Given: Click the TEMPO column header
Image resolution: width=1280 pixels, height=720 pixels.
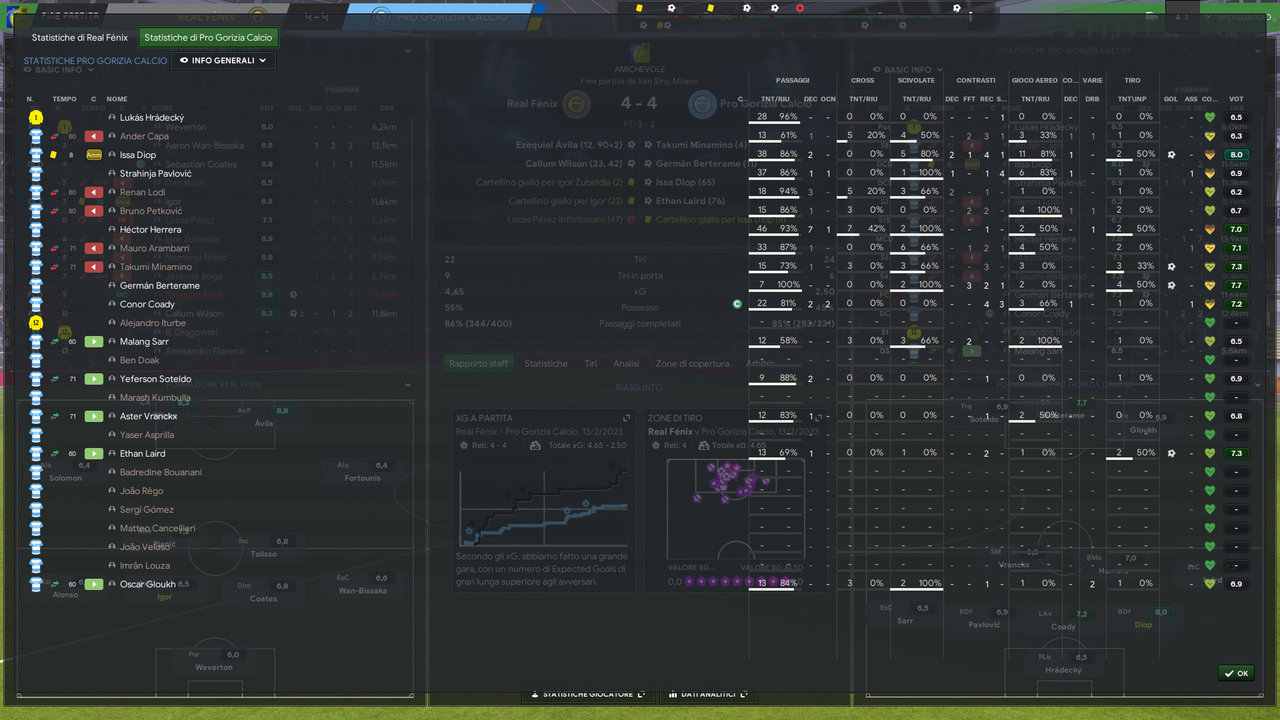Looking at the screenshot, I should click(64, 99).
